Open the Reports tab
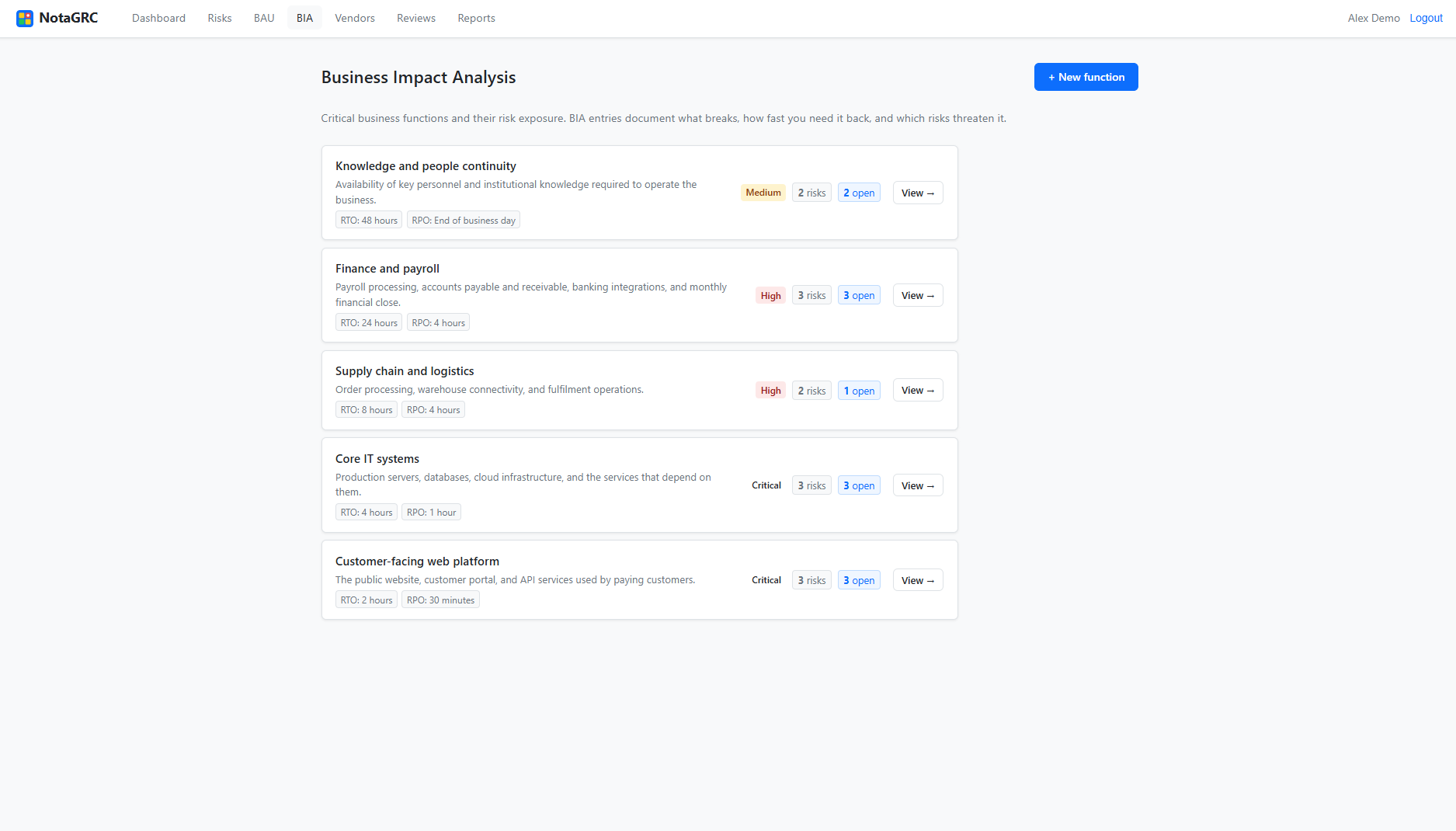 476,18
